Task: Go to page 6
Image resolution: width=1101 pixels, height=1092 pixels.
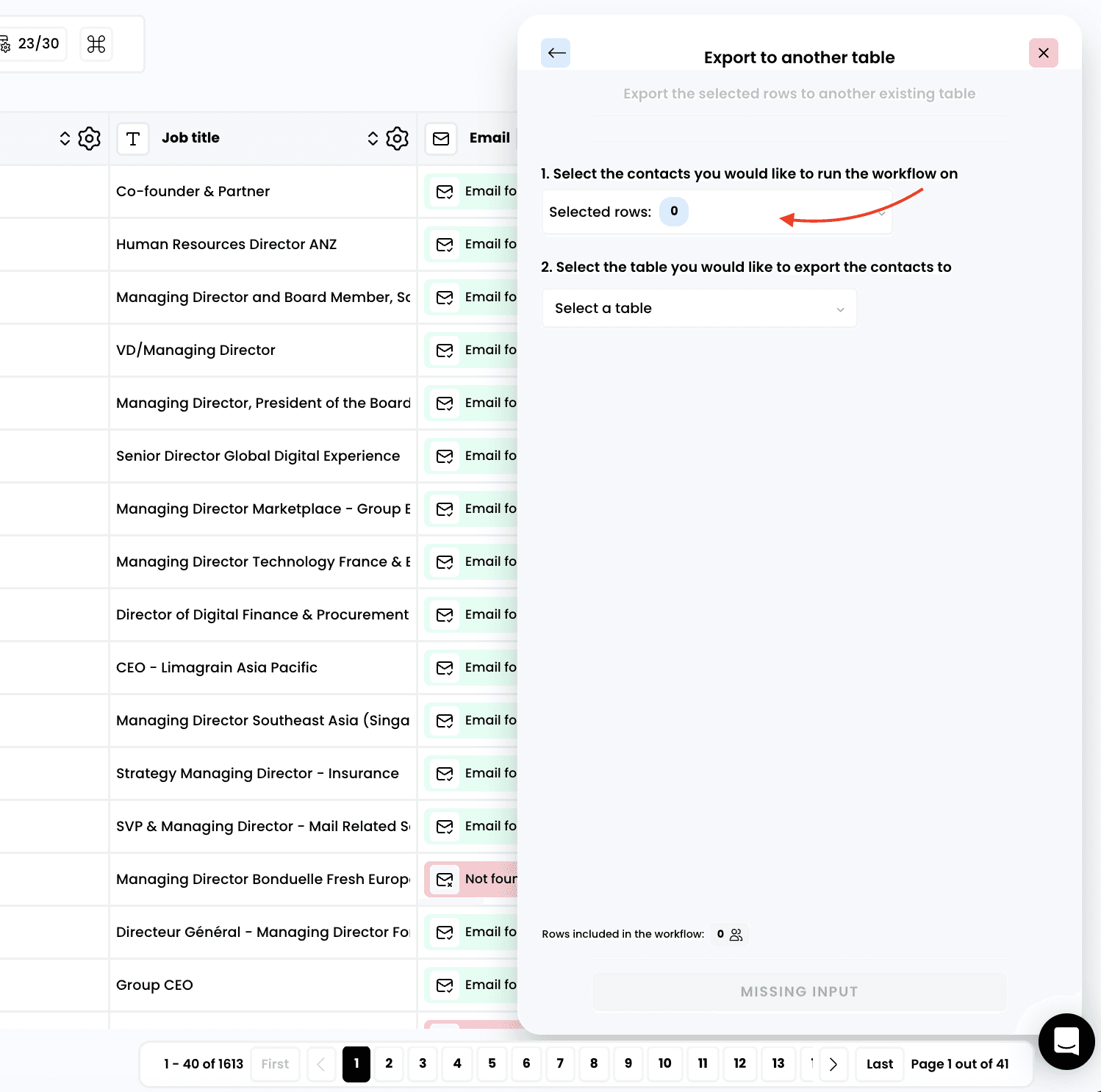Action: tap(526, 1064)
